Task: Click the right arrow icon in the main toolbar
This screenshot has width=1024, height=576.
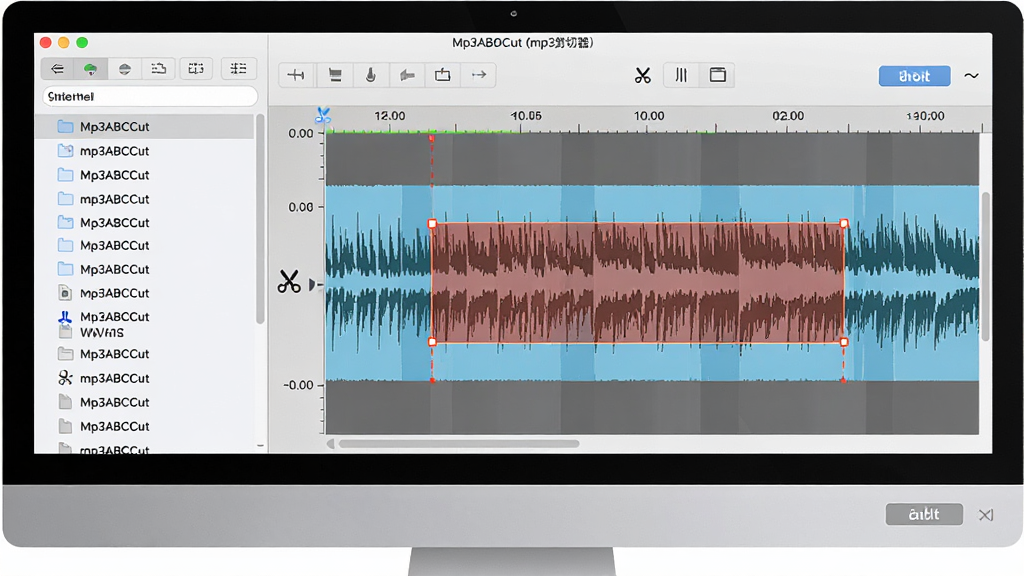Action: point(479,75)
